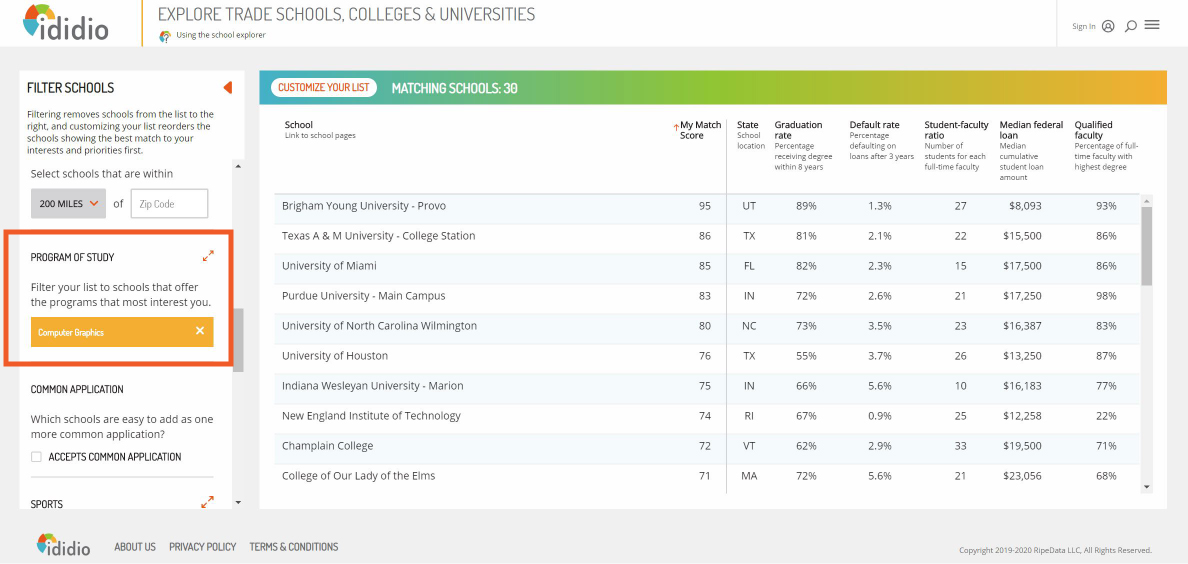
Task: Sort by My Match Score column
Action: (699, 130)
